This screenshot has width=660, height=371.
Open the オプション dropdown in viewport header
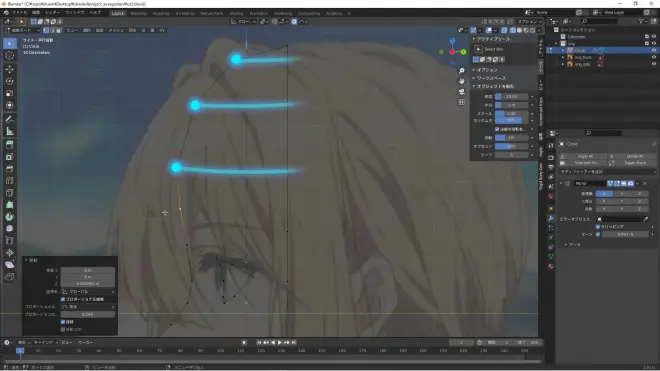coord(530,21)
